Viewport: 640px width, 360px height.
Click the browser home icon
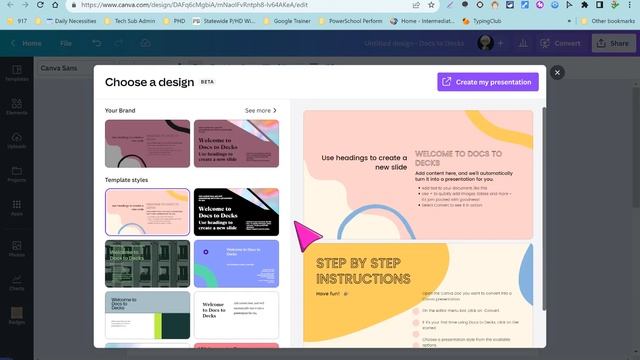pos(55,5)
